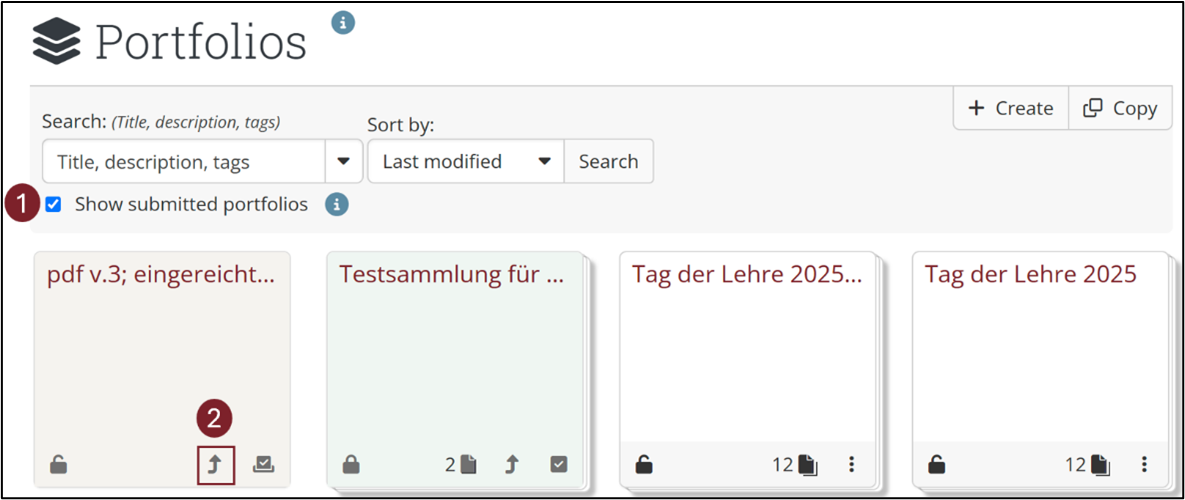The width and height of the screenshot is (1185, 500).
Task: Open three-dot menu on the last Tag der Lehre 2025 card
Action: pos(1145,465)
